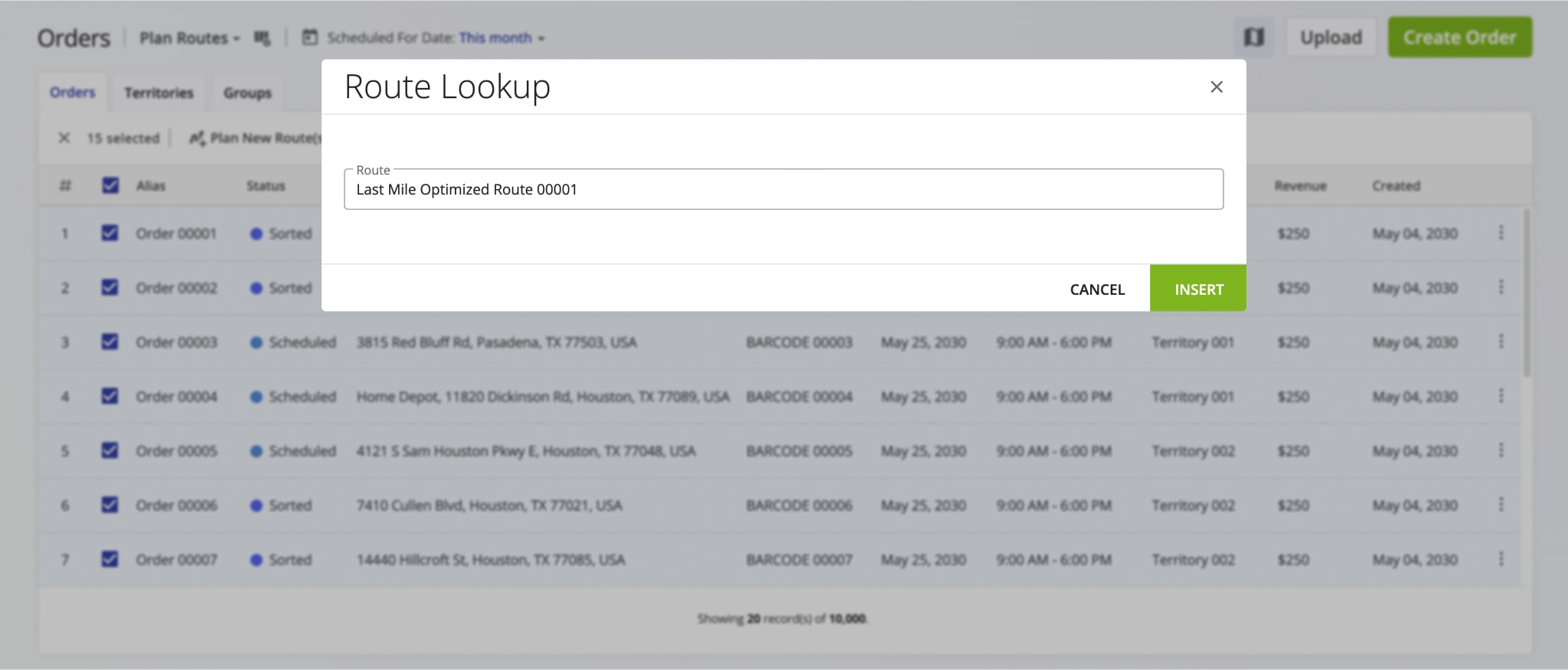Click Scheduled status of Order 00005
The width and height of the screenshot is (1568, 670).
pos(293,451)
